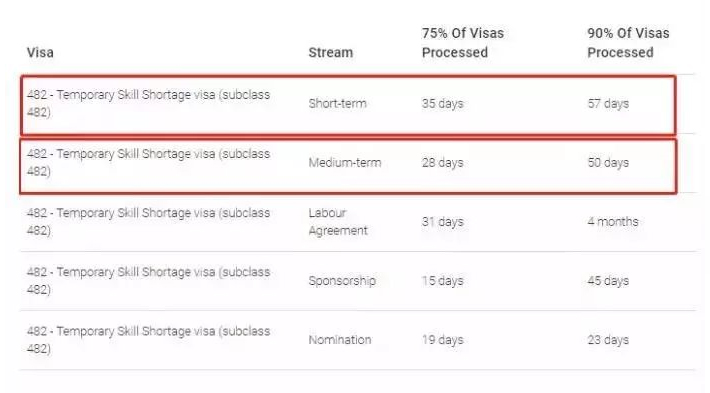710x393 pixels.
Task: Select the 90% Of Visas Processed header
Action: pyautogui.click(x=628, y=43)
